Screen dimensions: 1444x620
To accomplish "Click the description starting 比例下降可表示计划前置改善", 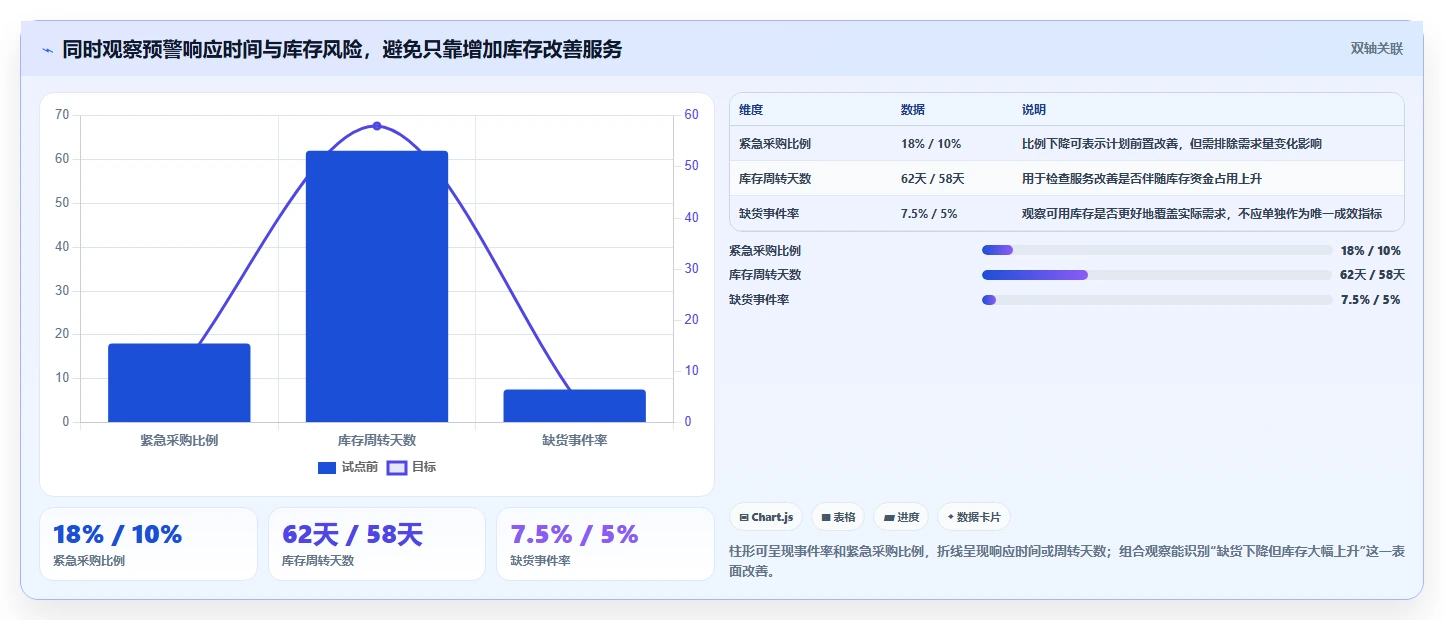I will tap(1172, 144).
